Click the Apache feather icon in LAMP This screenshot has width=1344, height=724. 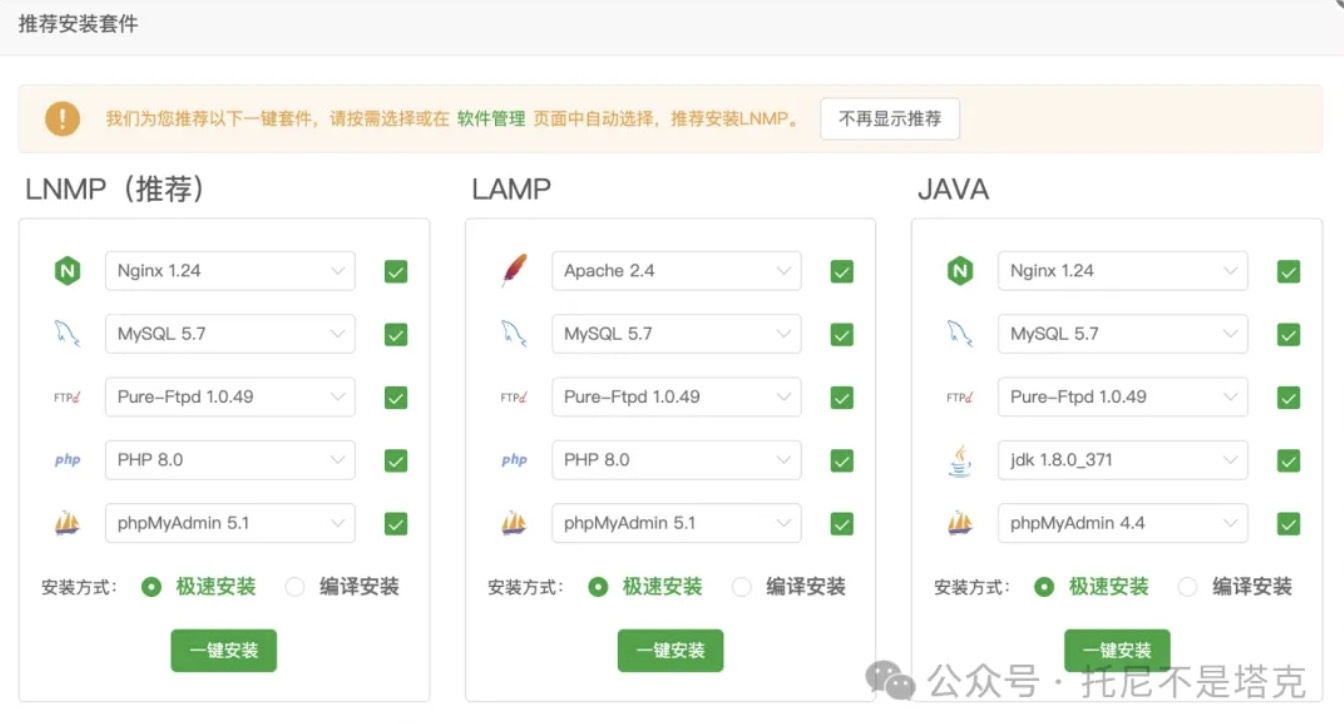click(x=514, y=271)
